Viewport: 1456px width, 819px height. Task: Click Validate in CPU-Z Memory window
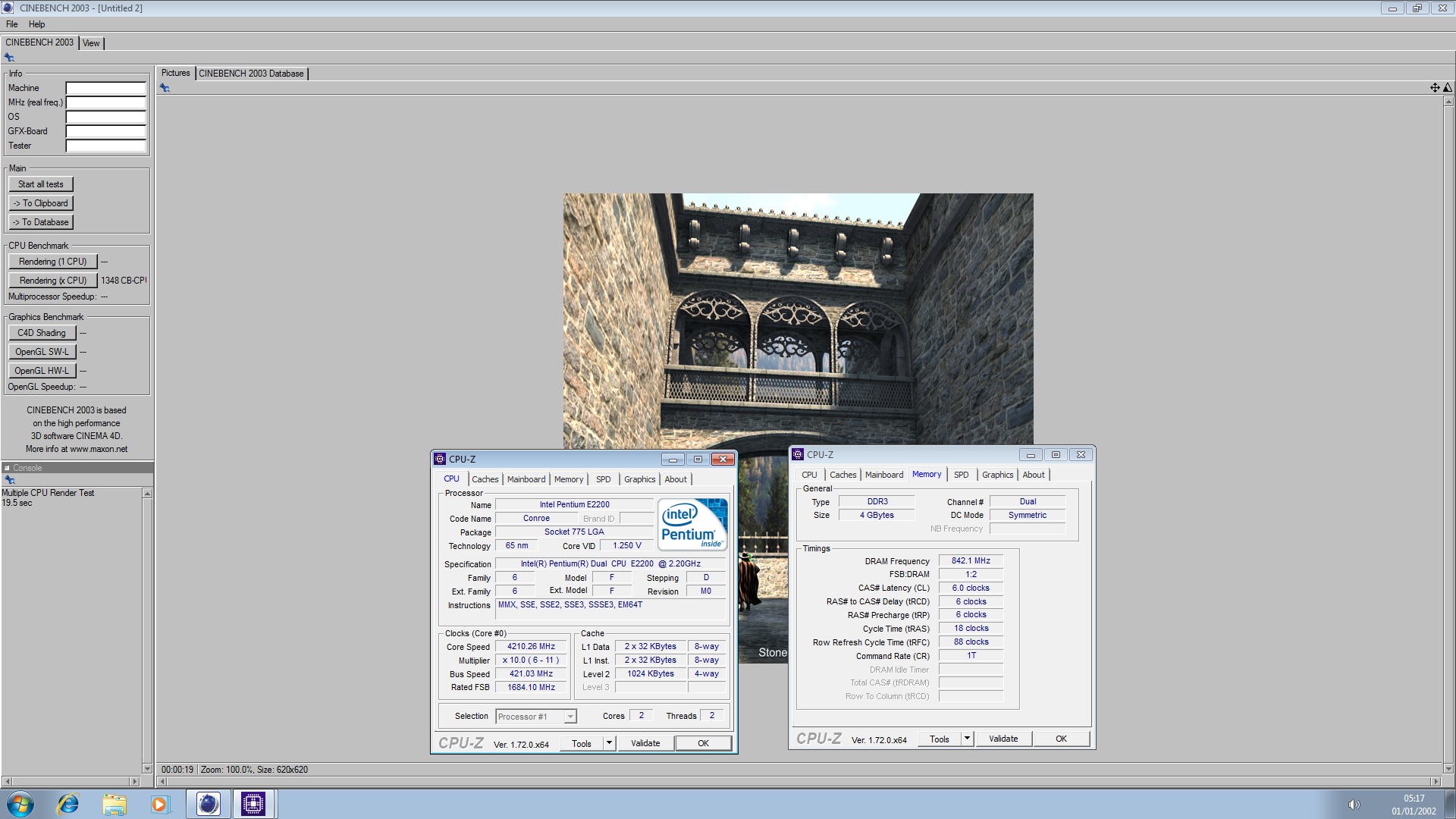(x=1003, y=739)
